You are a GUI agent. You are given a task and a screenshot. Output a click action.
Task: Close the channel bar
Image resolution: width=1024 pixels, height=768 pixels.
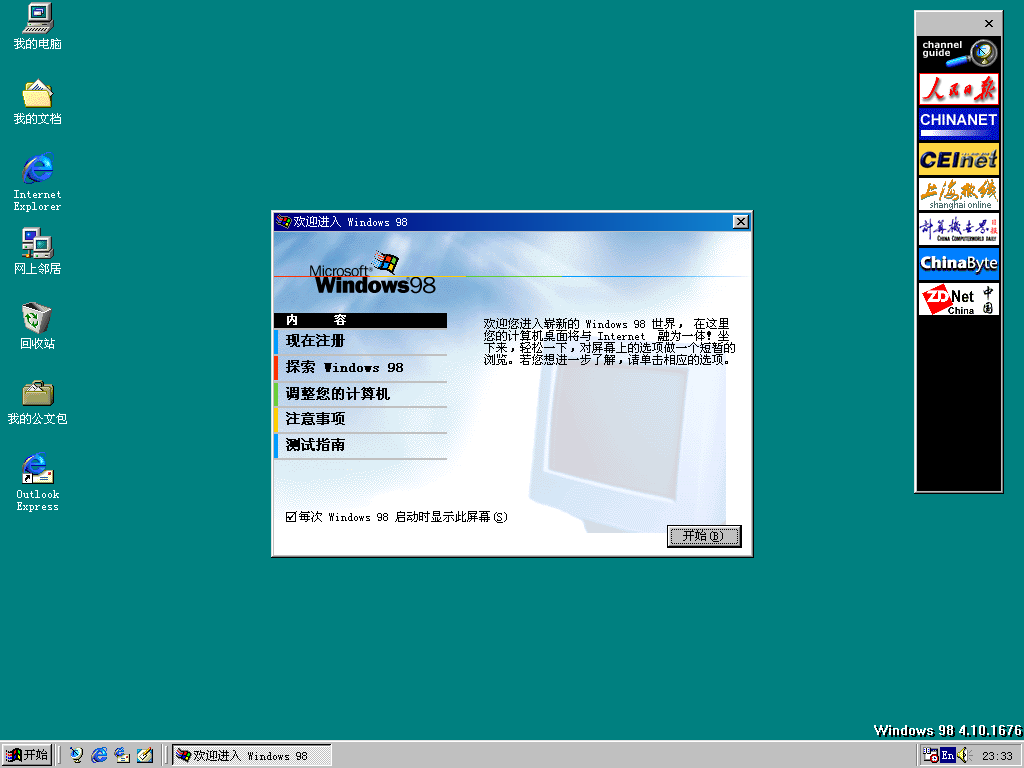point(989,24)
